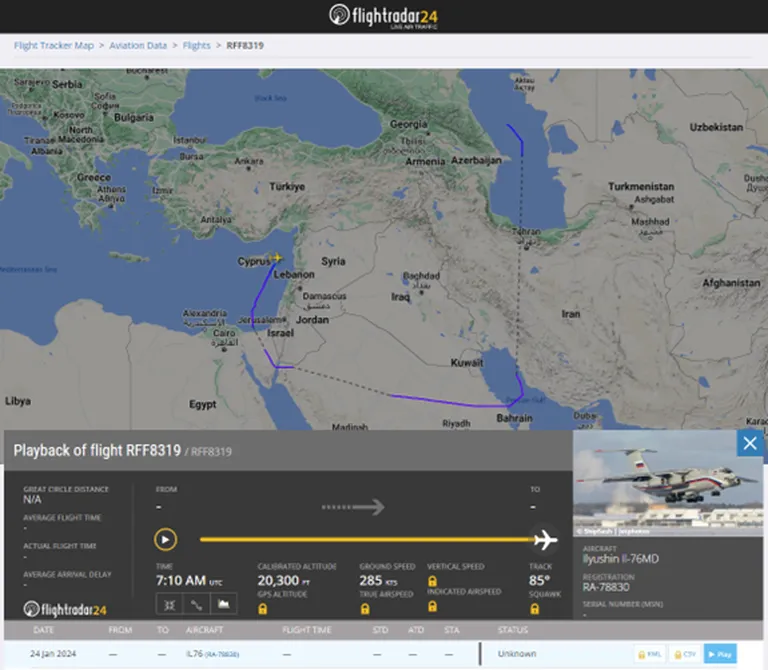The image size is (768, 670).
Task: Click the '285' ground speed value
Action: click(370, 581)
